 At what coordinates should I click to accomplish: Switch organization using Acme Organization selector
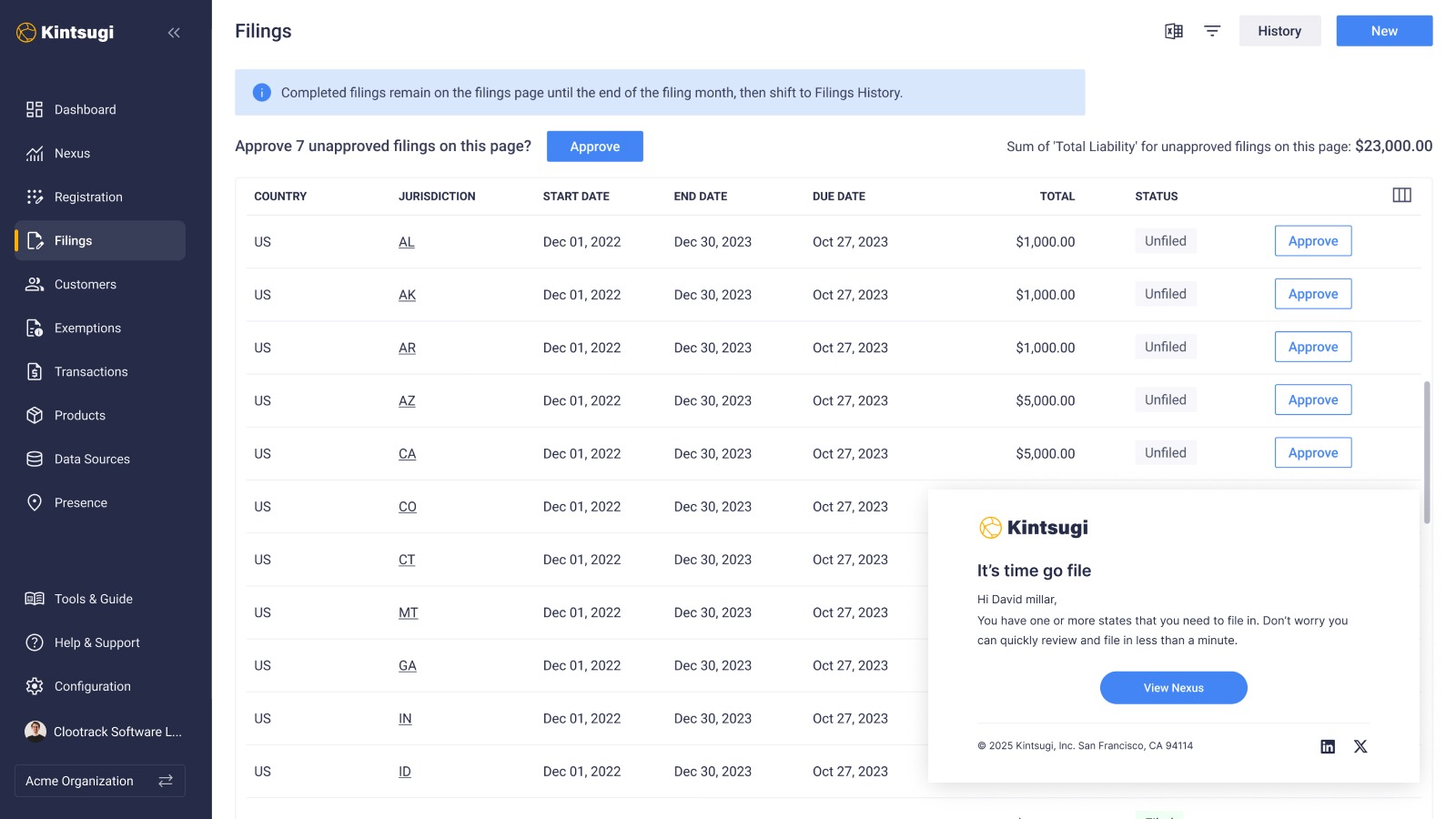[100, 781]
